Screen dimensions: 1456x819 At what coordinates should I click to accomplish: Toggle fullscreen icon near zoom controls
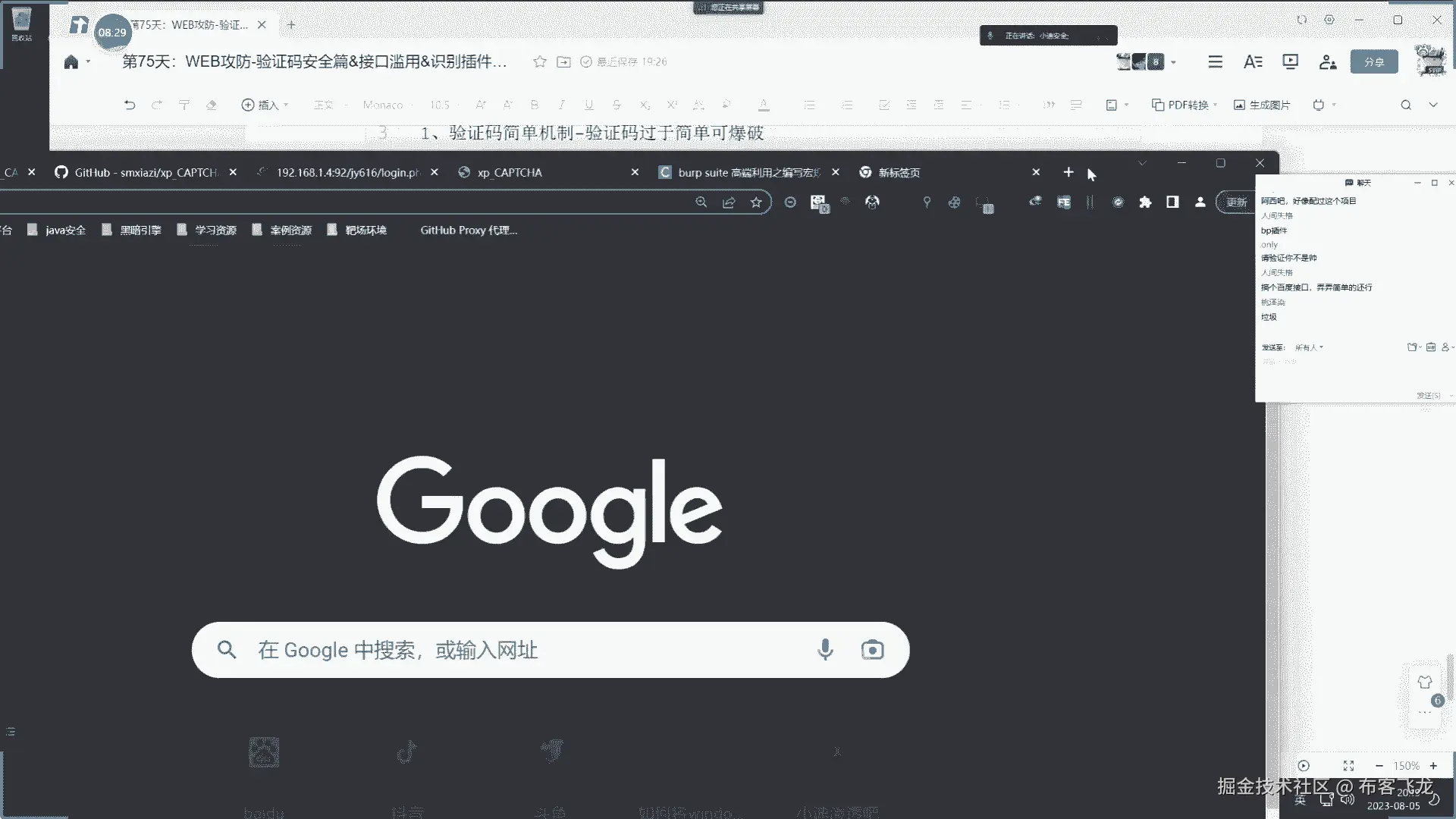[x=1348, y=766]
